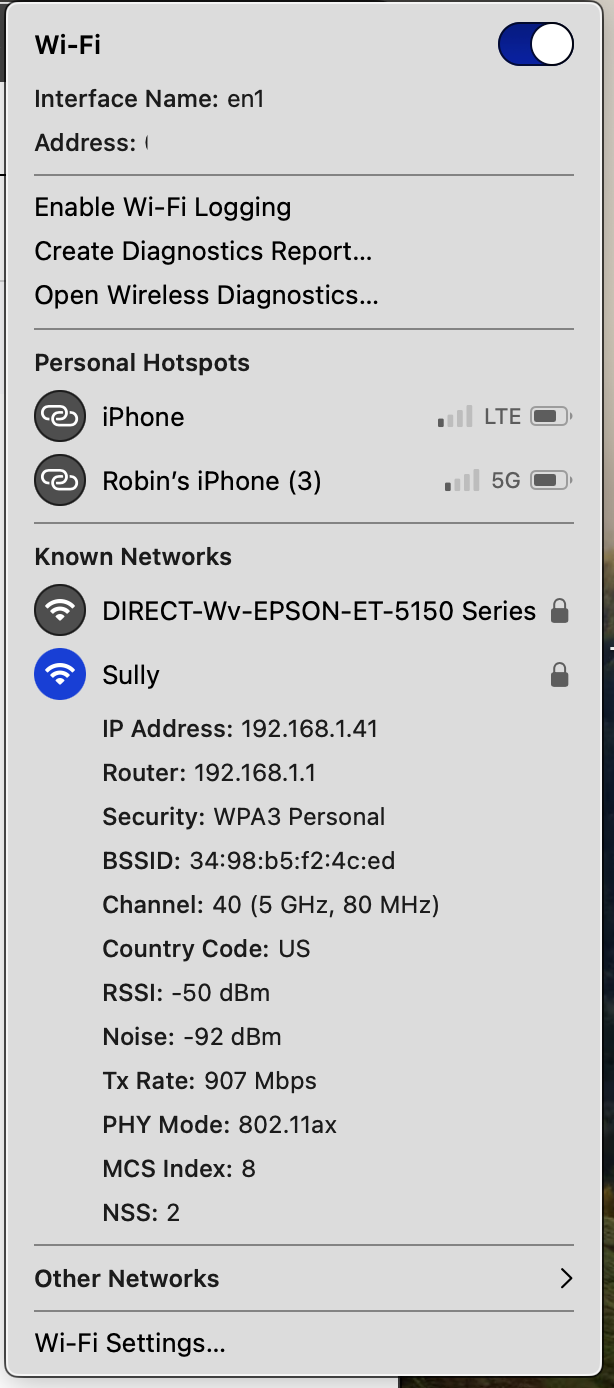Click the EPSON ET-5150 Wi-Fi icon
The height and width of the screenshot is (1388, 614).
pos(60,610)
